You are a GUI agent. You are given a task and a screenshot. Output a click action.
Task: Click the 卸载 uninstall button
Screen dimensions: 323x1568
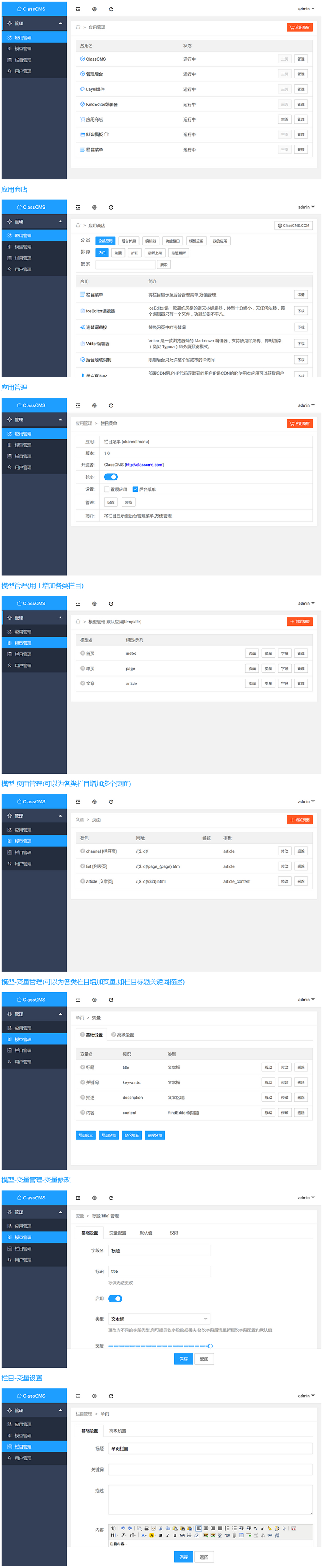point(128,502)
